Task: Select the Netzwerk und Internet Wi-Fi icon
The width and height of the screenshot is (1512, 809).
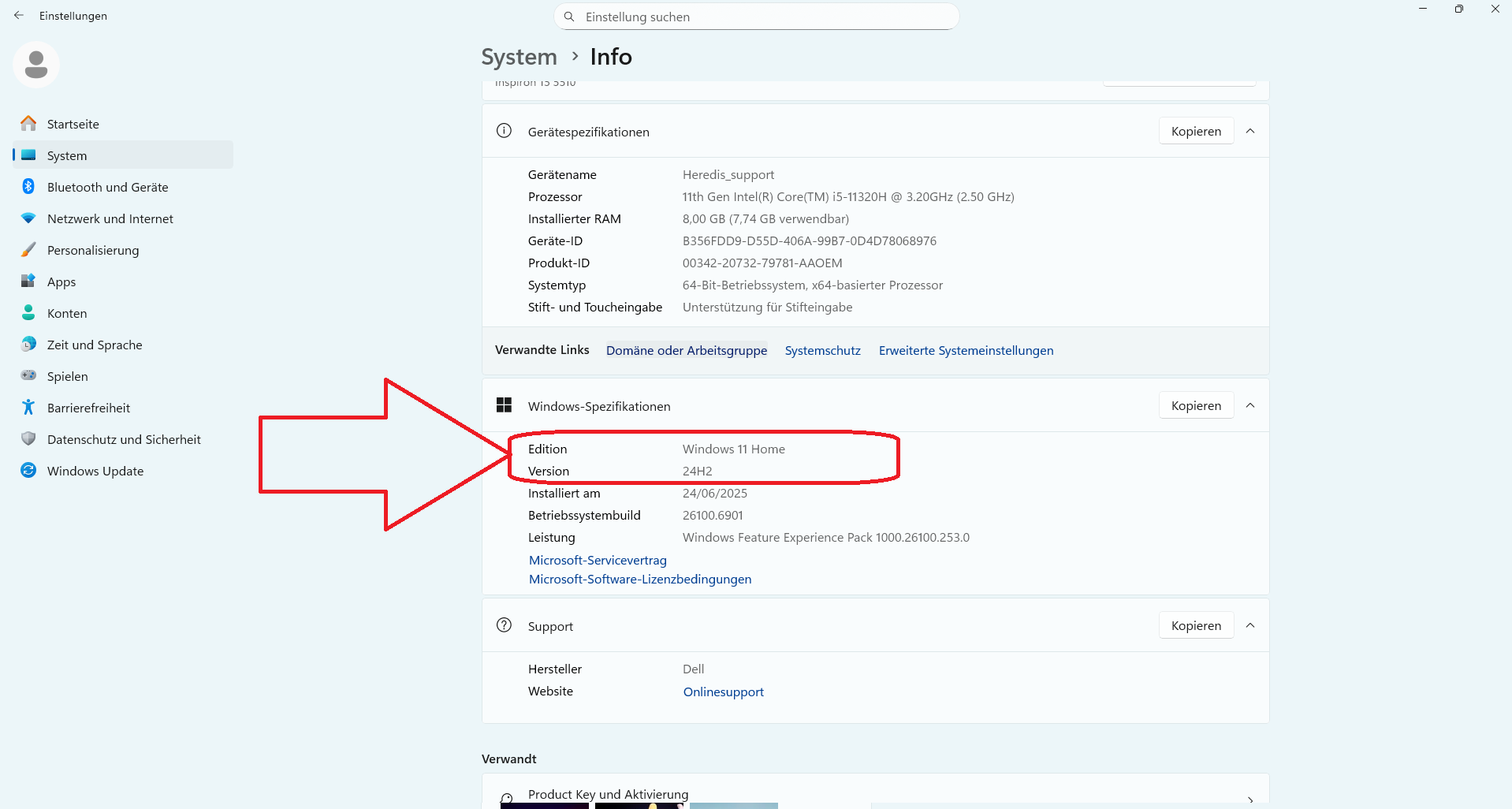Action: tap(28, 218)
